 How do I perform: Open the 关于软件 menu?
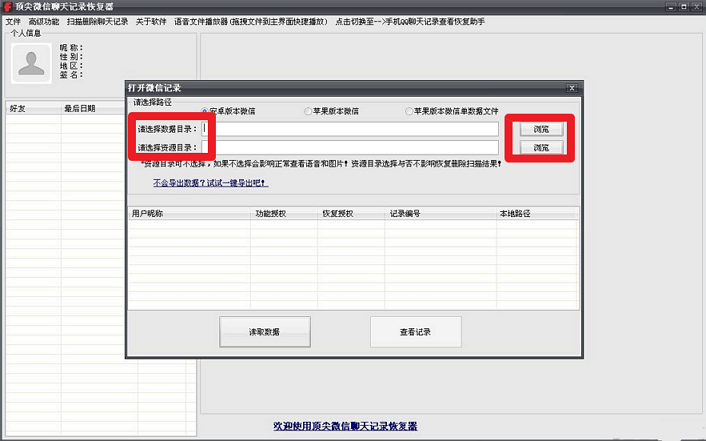click(151, 22)
